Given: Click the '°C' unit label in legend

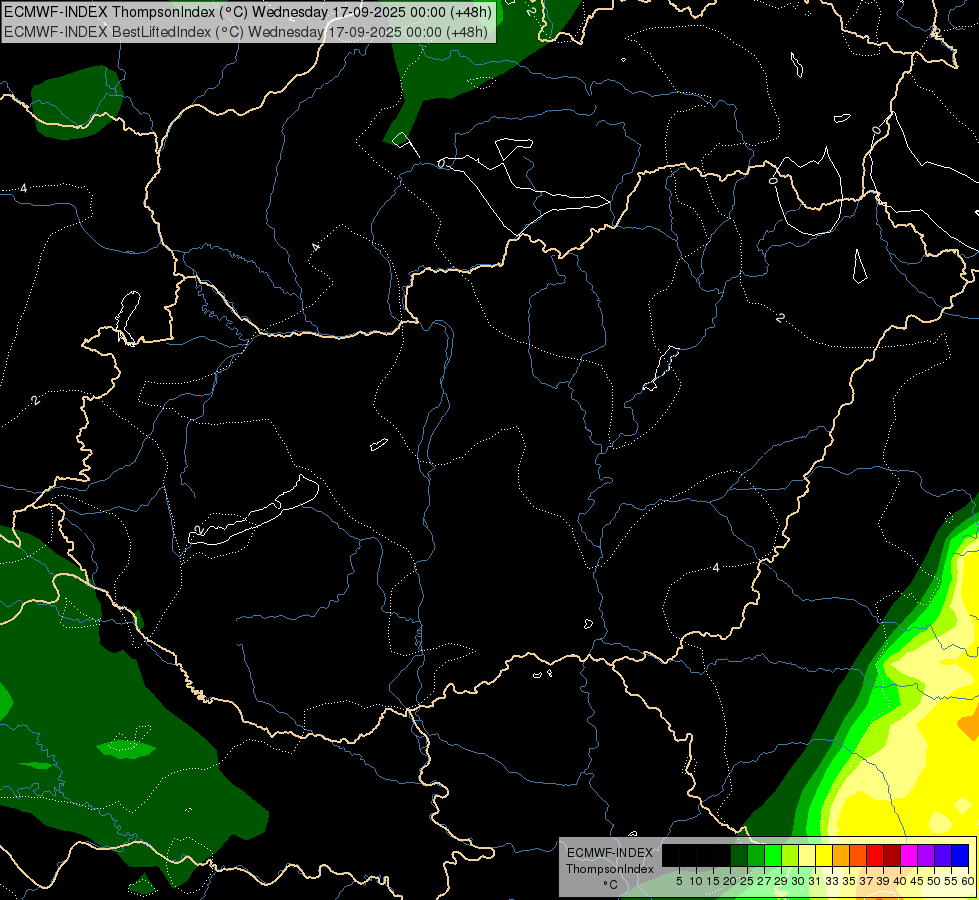Looking at the screenshot, I should 610,885.
